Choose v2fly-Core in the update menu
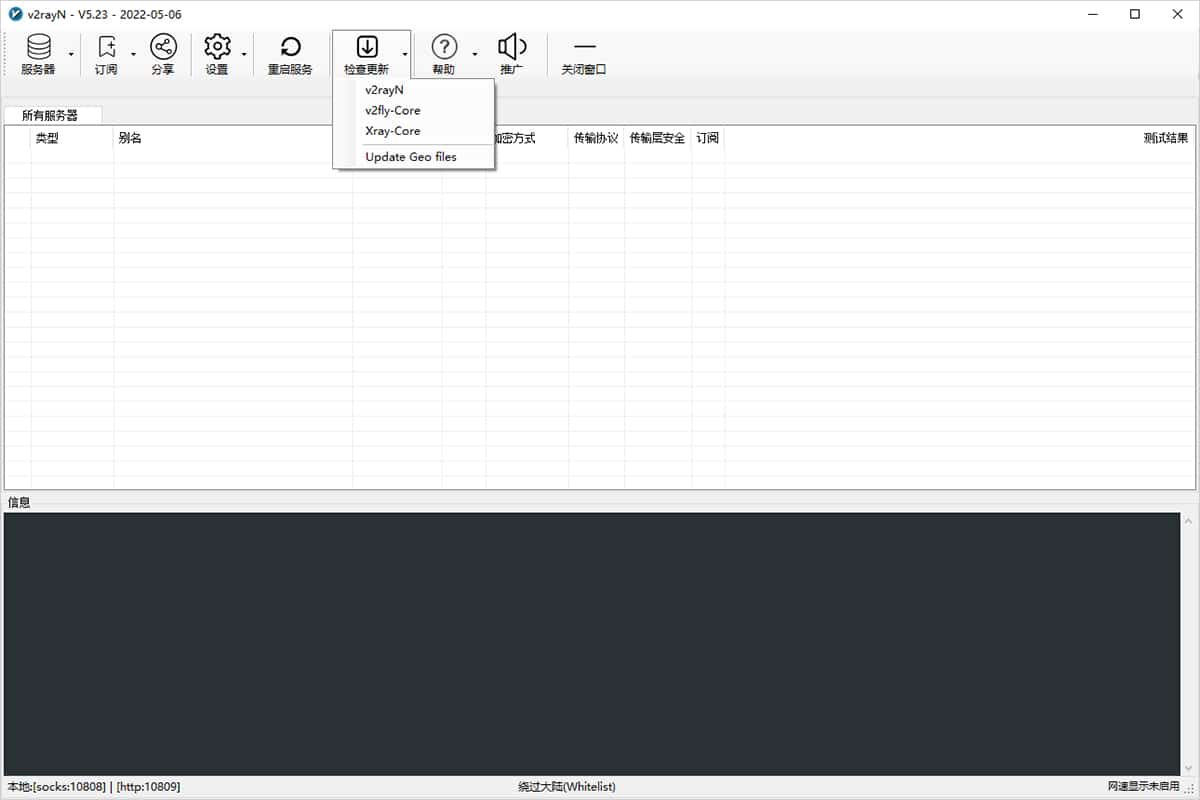The height and width of the screenshot is (800, 1200). coord(393,110)
